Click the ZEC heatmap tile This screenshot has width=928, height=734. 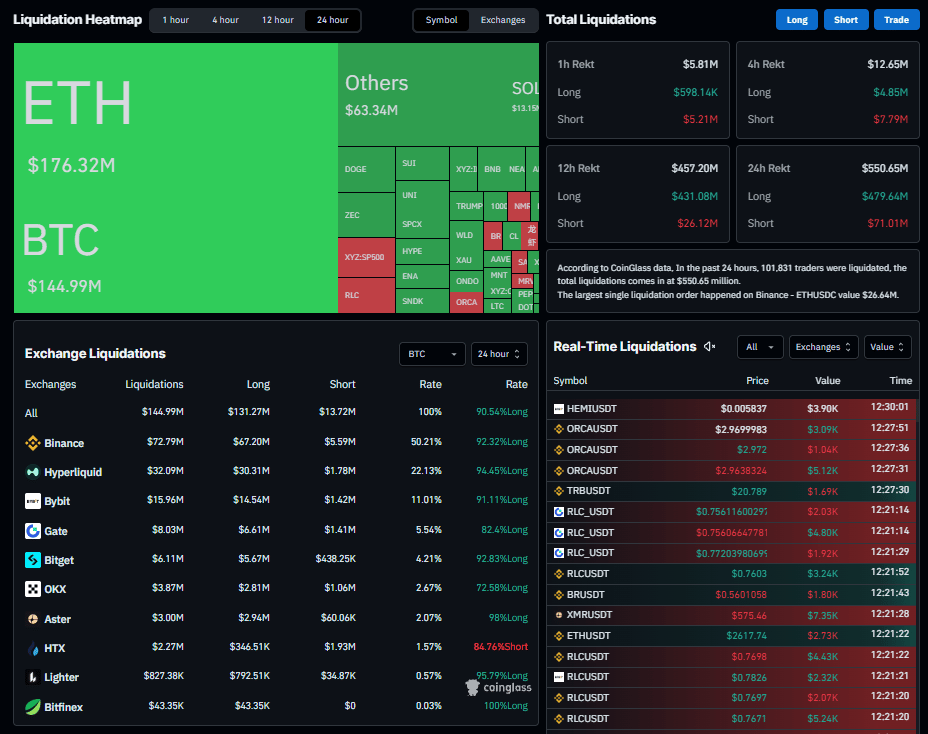366,215
